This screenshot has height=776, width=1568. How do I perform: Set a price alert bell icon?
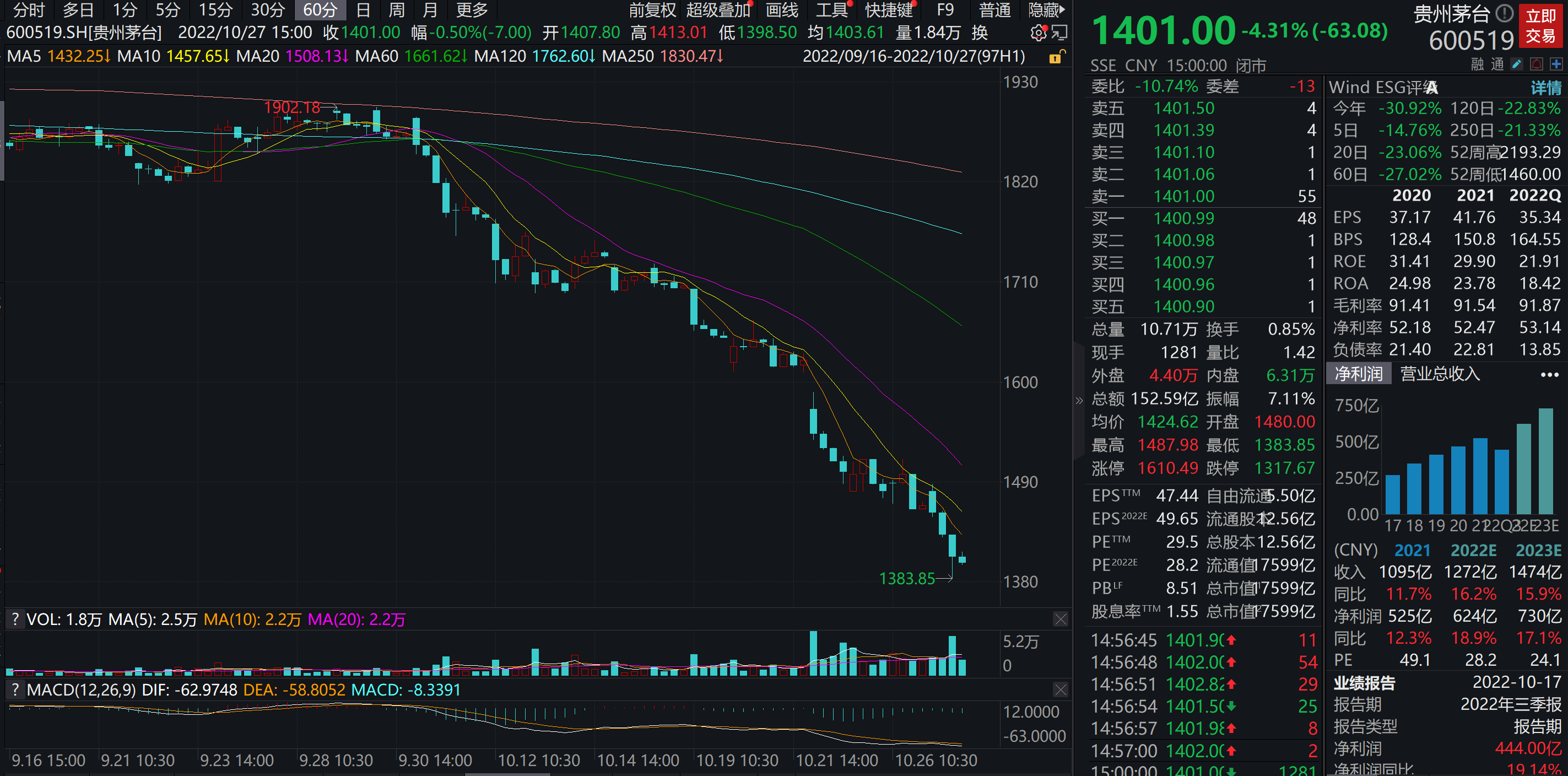[1537, 64]
